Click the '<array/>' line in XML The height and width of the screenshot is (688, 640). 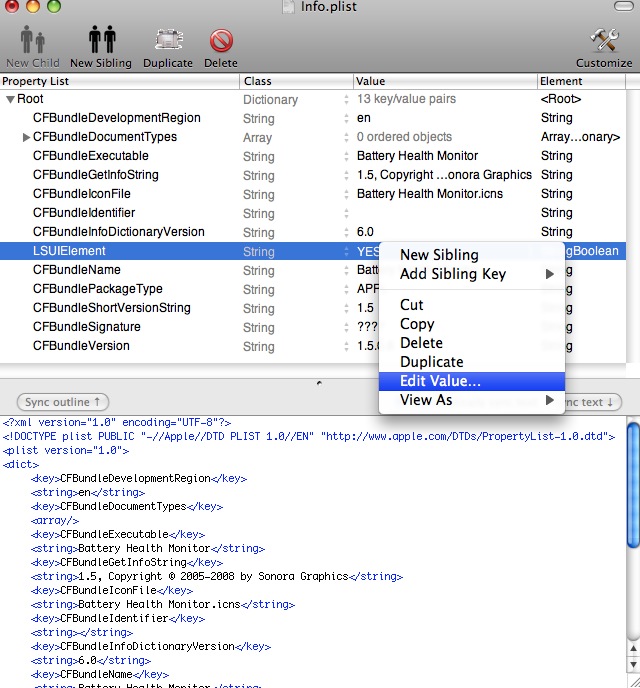click(x=55, y=520)
